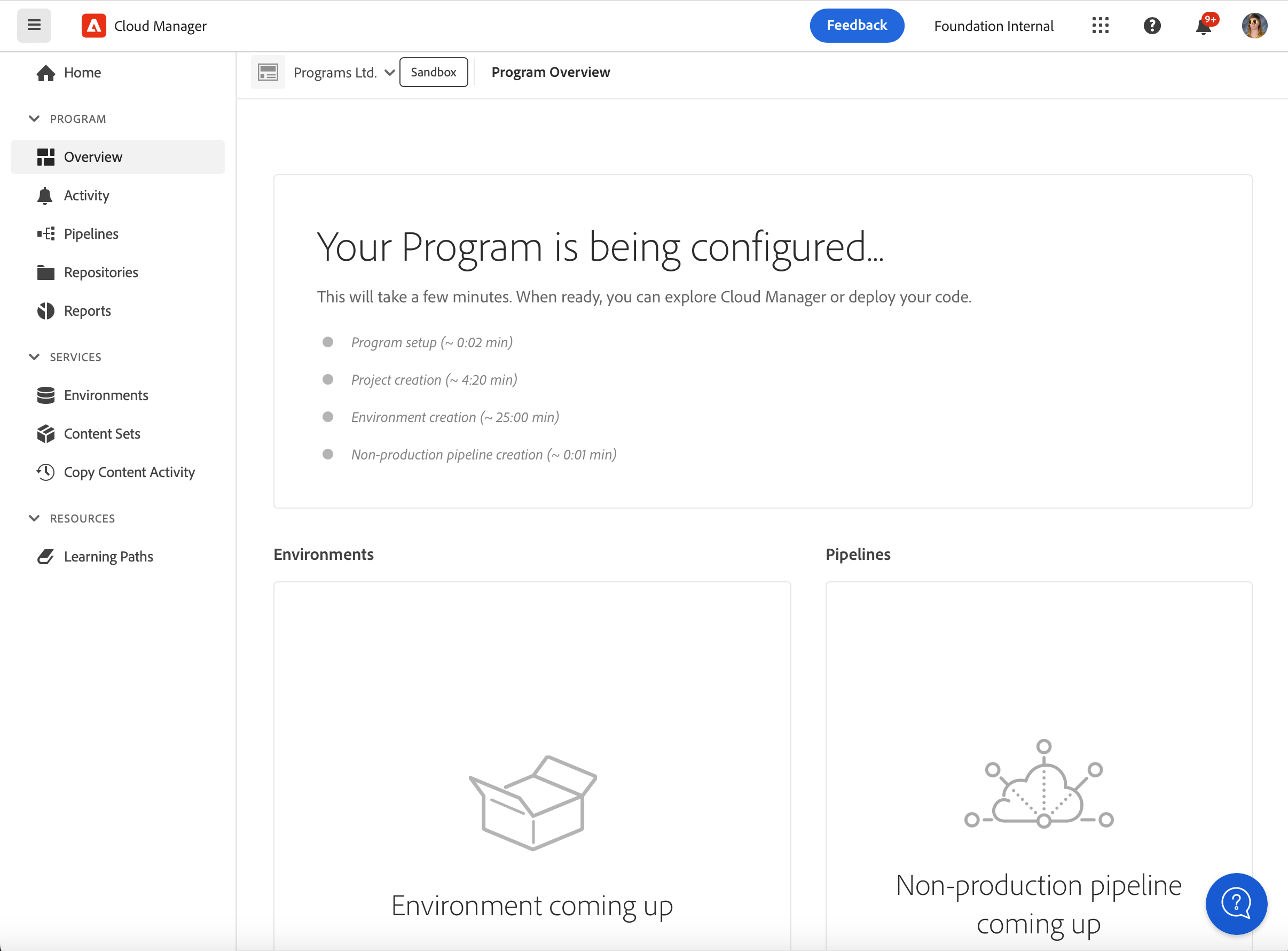Open the notifications bell icon
Image resolution: width=1288 pixels, height=951 pixels.
pos(1203,27)
